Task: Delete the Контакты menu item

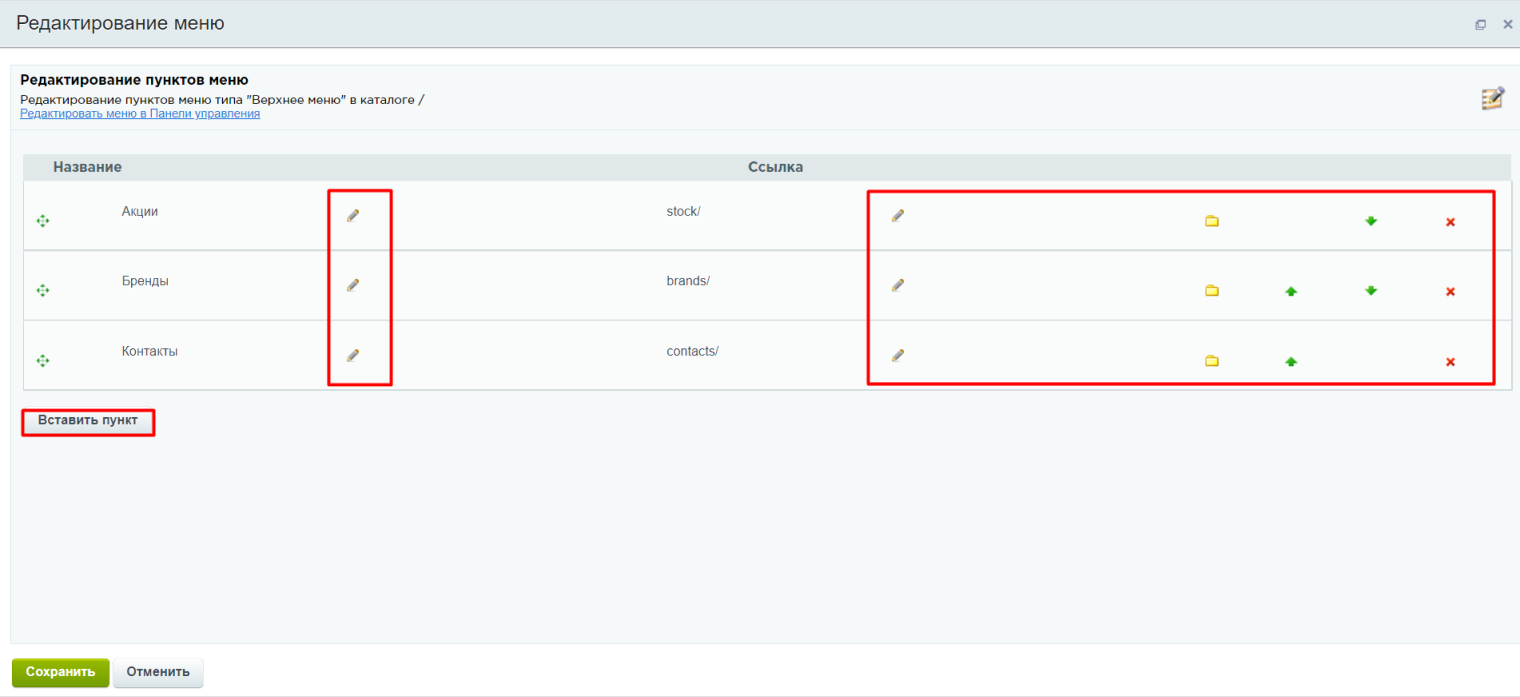Action: 1450,362
